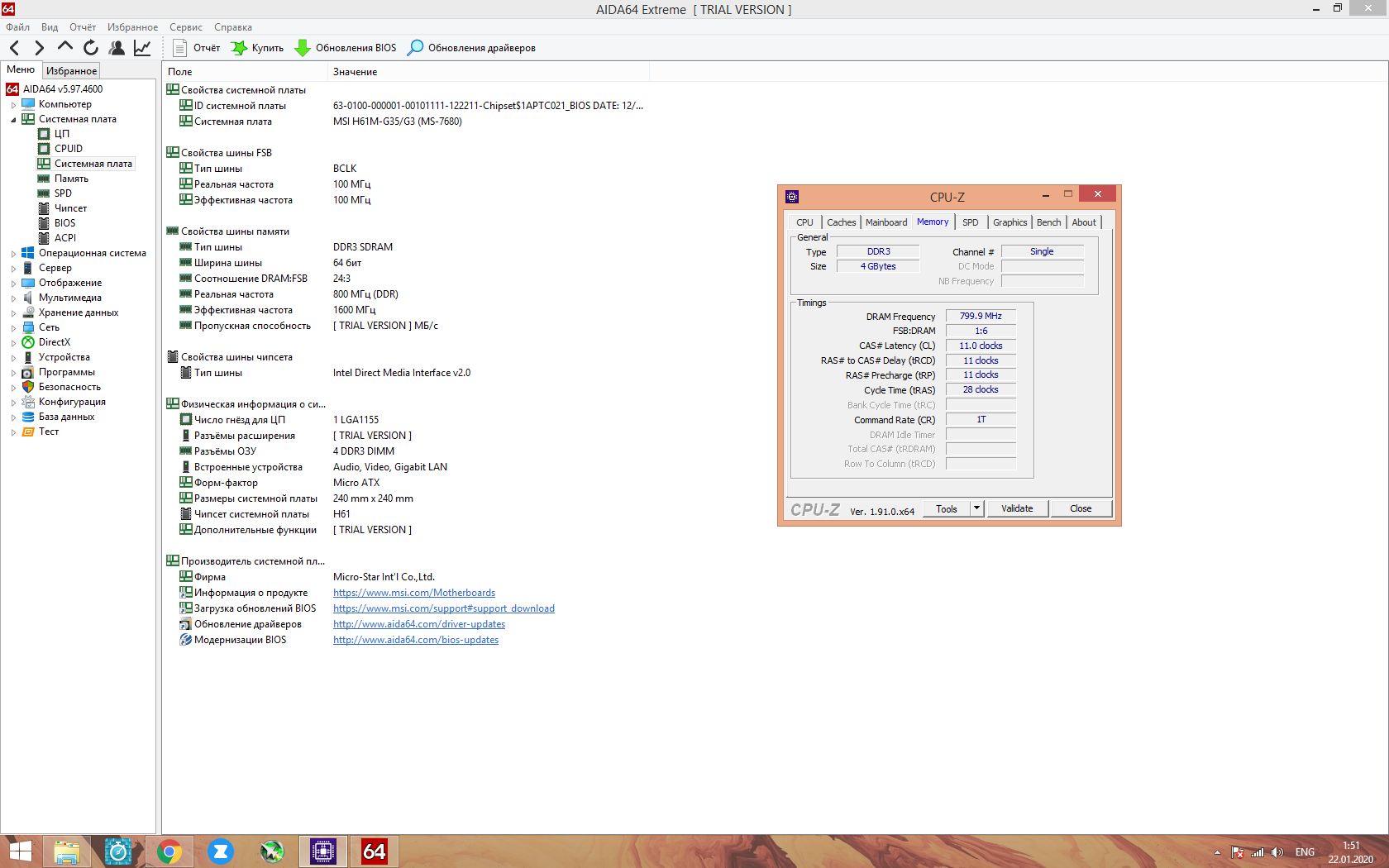Select BIOS in the sidebar tree
The width and height of the screenshot is (1389, 868).
coord(64,223)
